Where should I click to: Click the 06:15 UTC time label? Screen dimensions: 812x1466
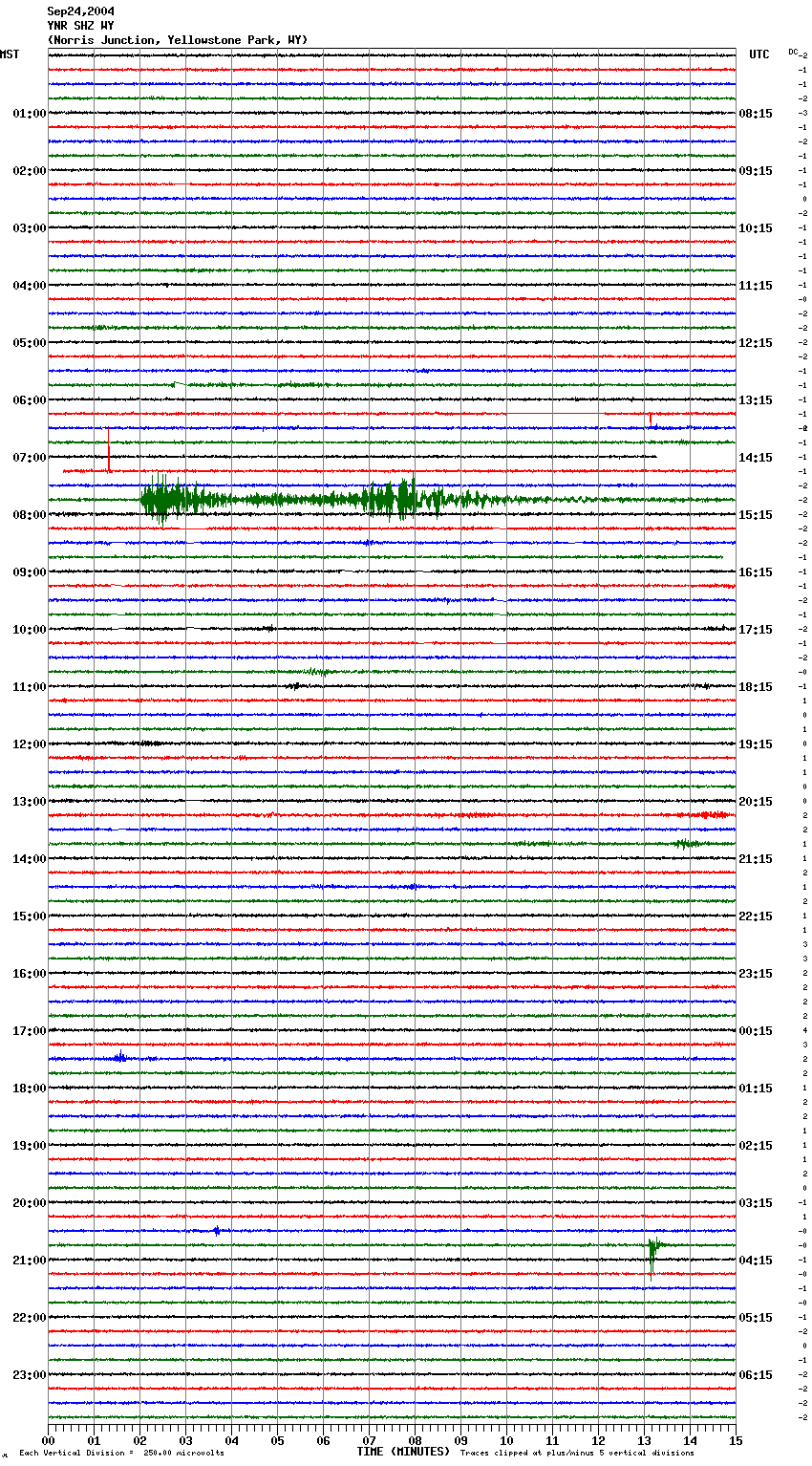click(756, 1375)
